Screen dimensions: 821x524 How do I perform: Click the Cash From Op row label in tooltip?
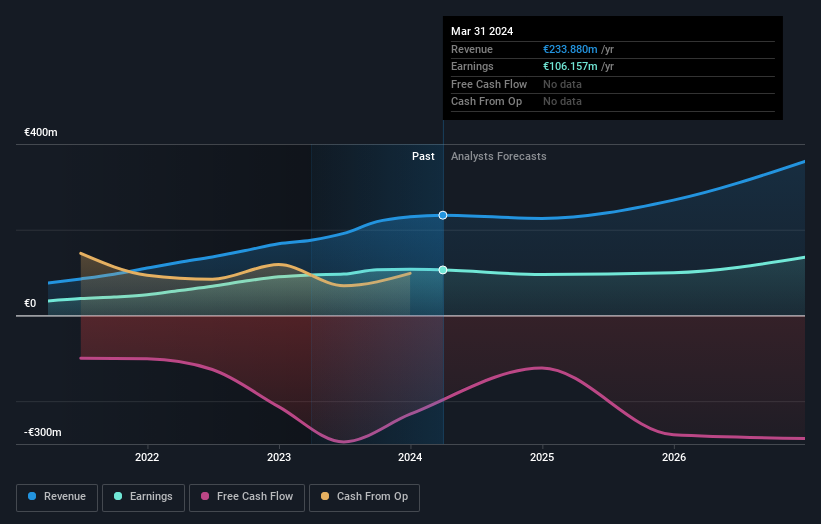coord(486,102)
